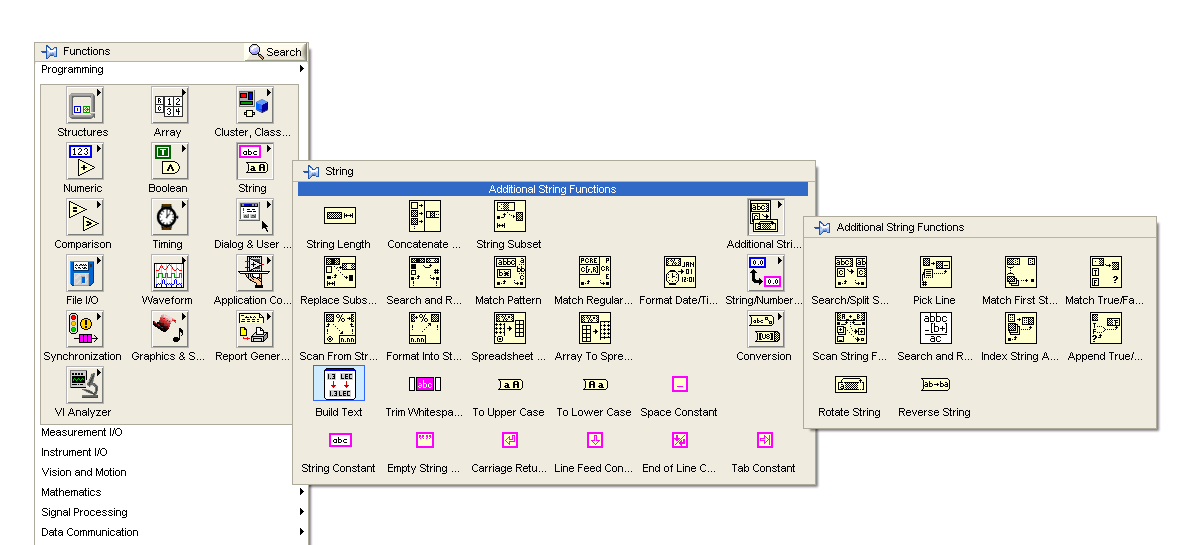Open the String/Number Conversion subpalette
Viewport: 1197px width, 545px height.
(765, 272)
